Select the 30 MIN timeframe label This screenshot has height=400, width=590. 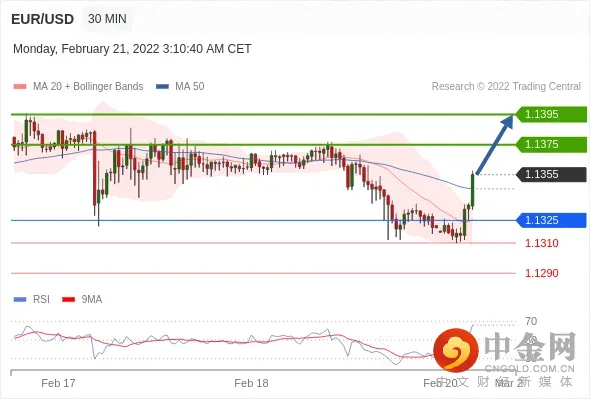pos(107,19)
